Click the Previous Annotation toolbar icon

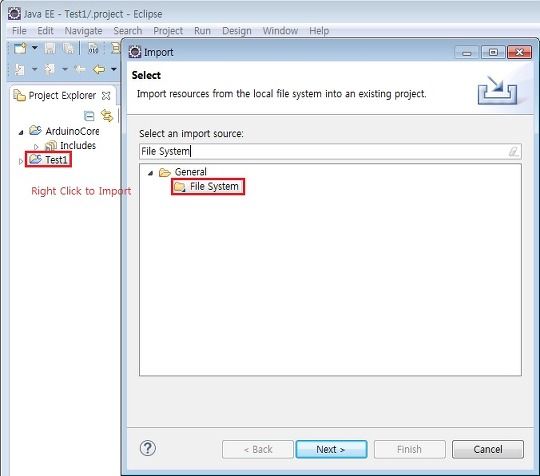pyautogui.click(x=50, y=69)
